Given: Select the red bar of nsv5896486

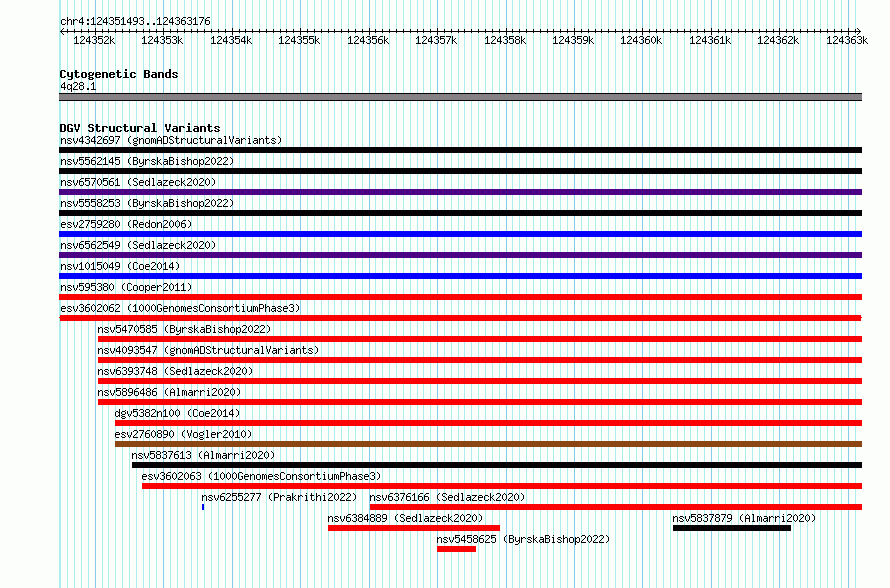Looking at the screenshot, I should [x=480, y=402].
